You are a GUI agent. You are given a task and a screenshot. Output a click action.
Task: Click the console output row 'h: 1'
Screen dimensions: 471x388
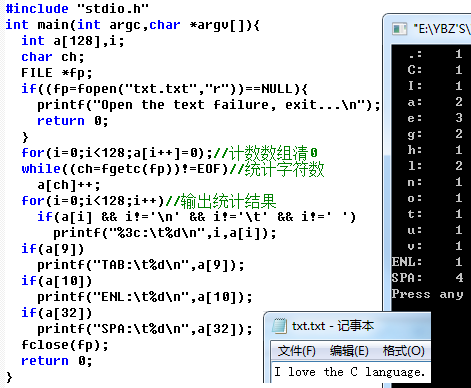tap(435, 150)
